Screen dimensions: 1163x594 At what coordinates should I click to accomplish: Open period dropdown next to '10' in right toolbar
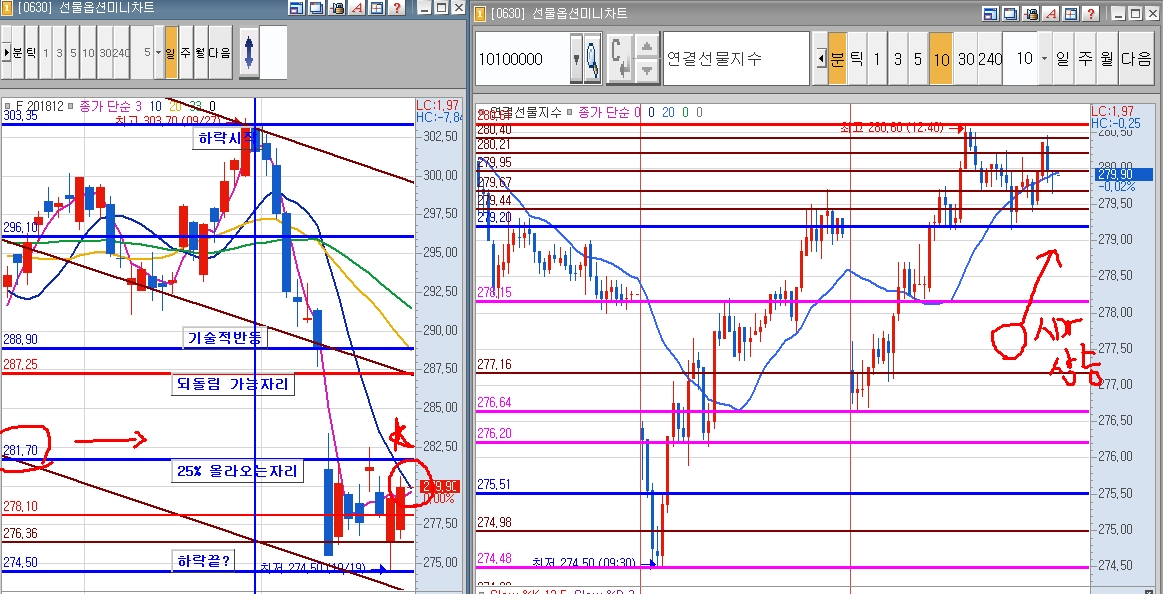[x=1044, y=59]
